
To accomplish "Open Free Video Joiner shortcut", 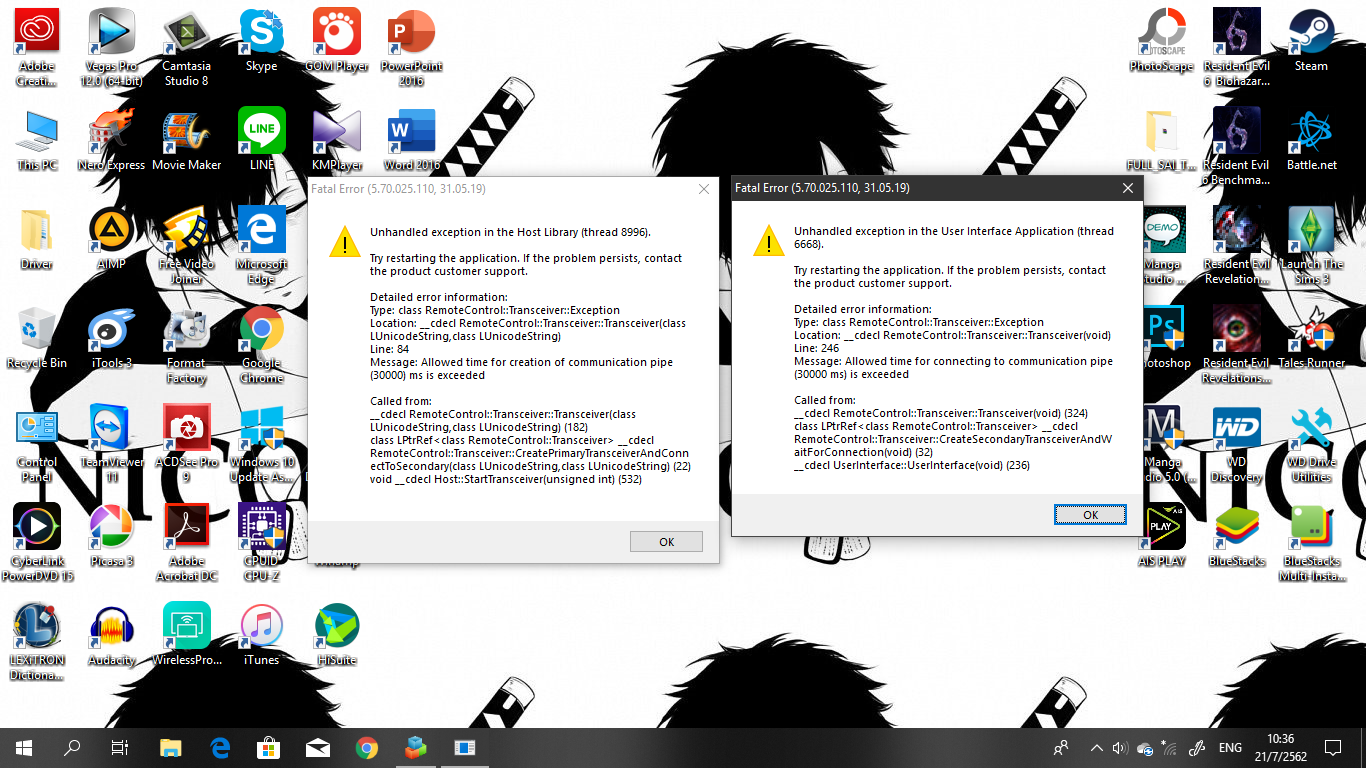I will coord(186,244).
